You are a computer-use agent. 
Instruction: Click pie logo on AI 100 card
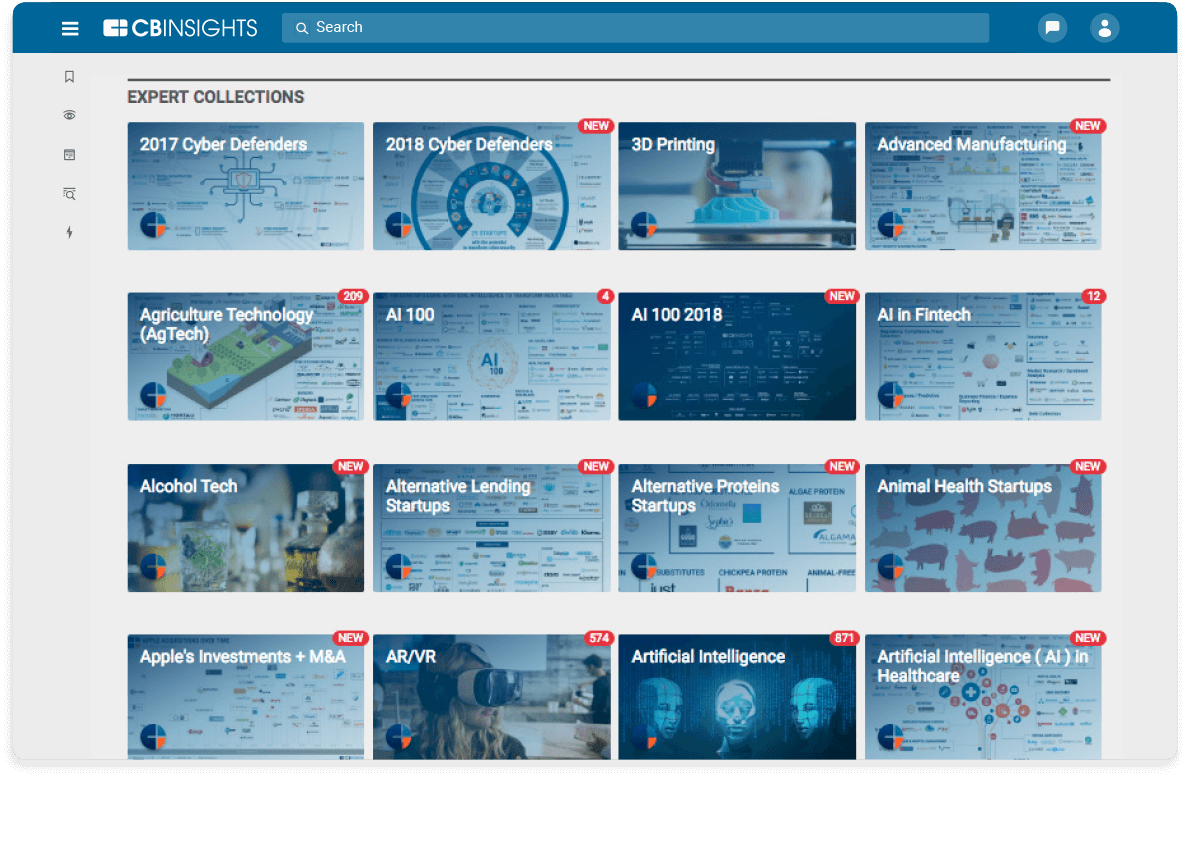pyautogui.click(x=398, y=395)
